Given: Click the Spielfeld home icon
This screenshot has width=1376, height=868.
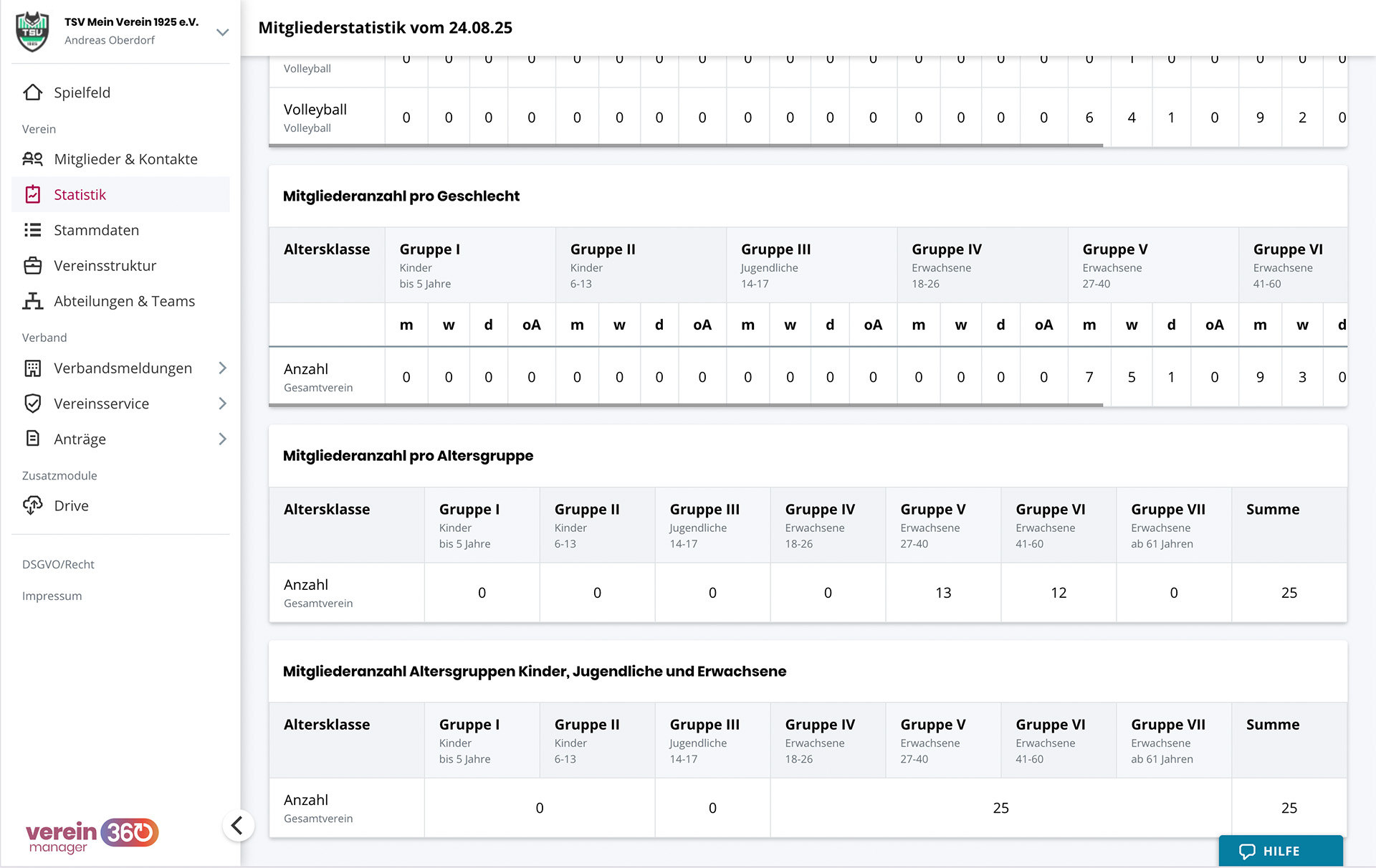Looking at the screenshot, I should [33, 92].
